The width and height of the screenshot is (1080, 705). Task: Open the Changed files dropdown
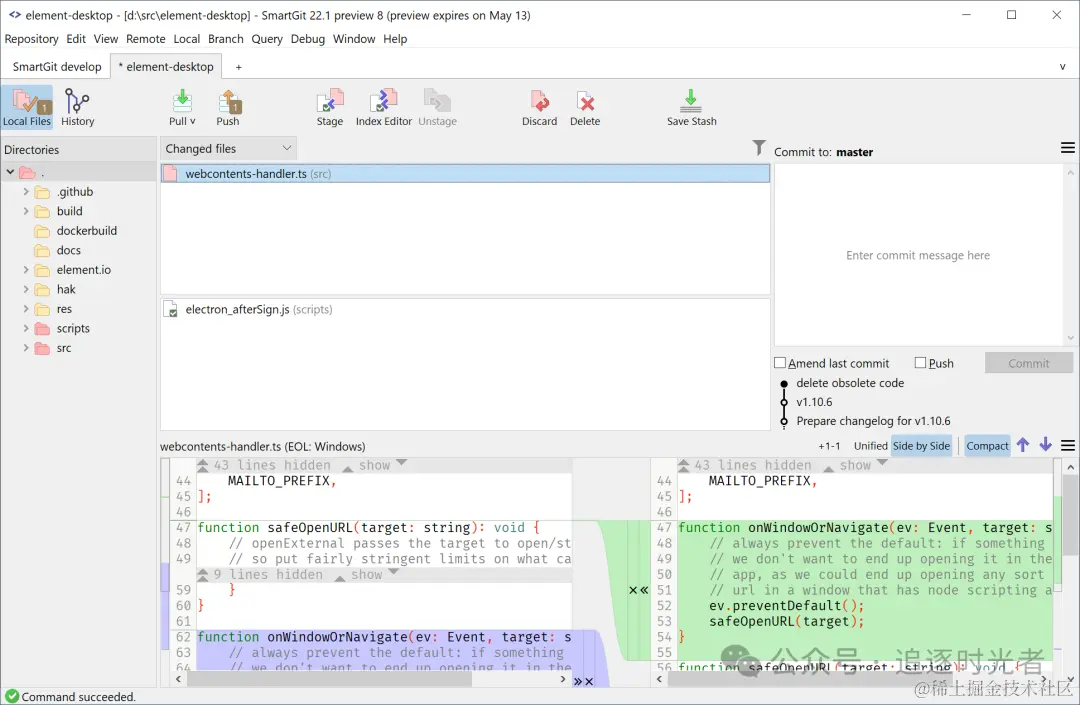(x=229, y=149)
